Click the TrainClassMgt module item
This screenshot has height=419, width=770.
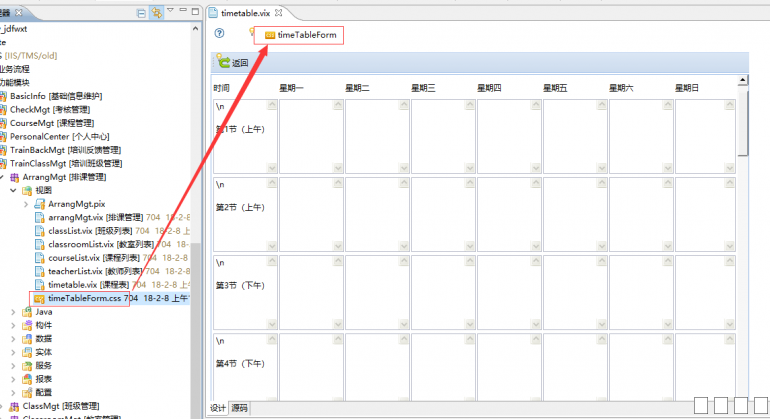pos(64,163)
